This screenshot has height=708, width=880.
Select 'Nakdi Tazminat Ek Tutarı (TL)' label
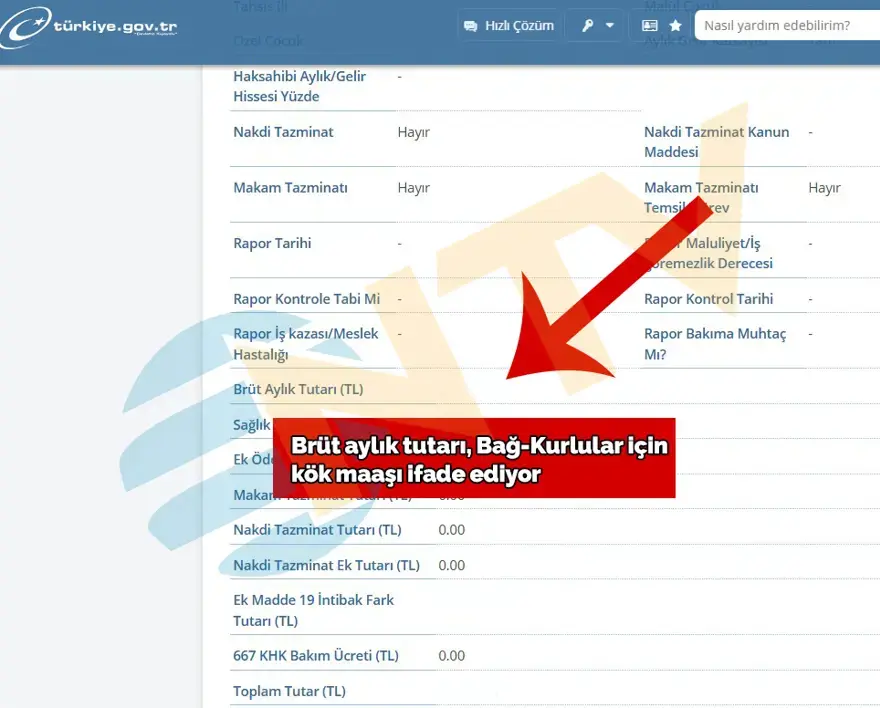pyautogui.click(x=326, y=566)
